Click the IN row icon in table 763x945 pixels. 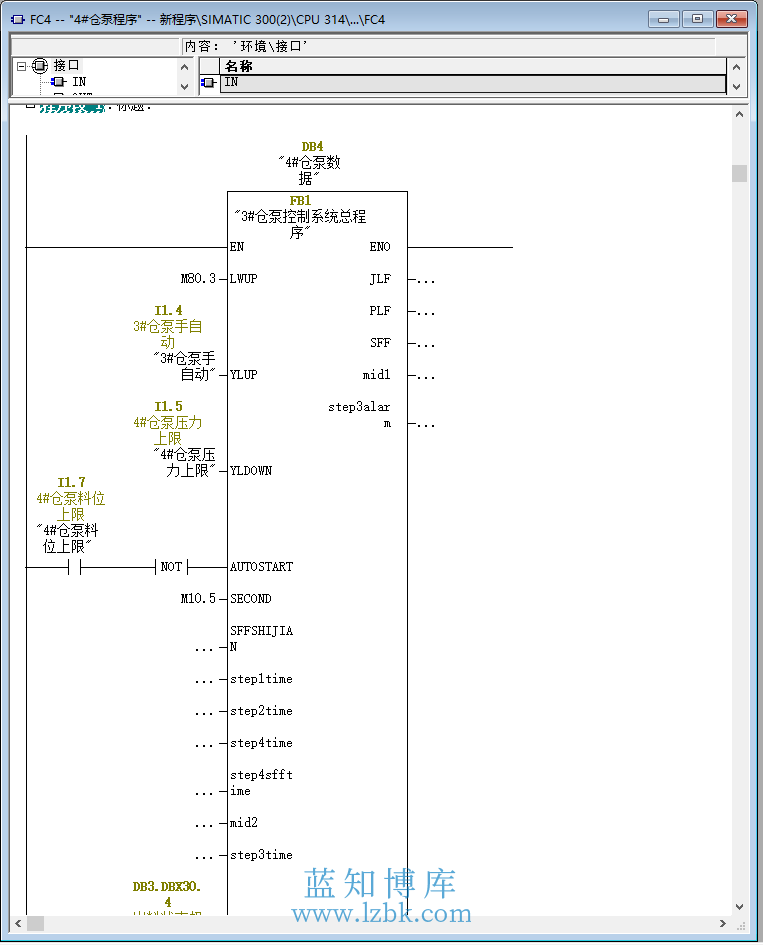(209, 83)
